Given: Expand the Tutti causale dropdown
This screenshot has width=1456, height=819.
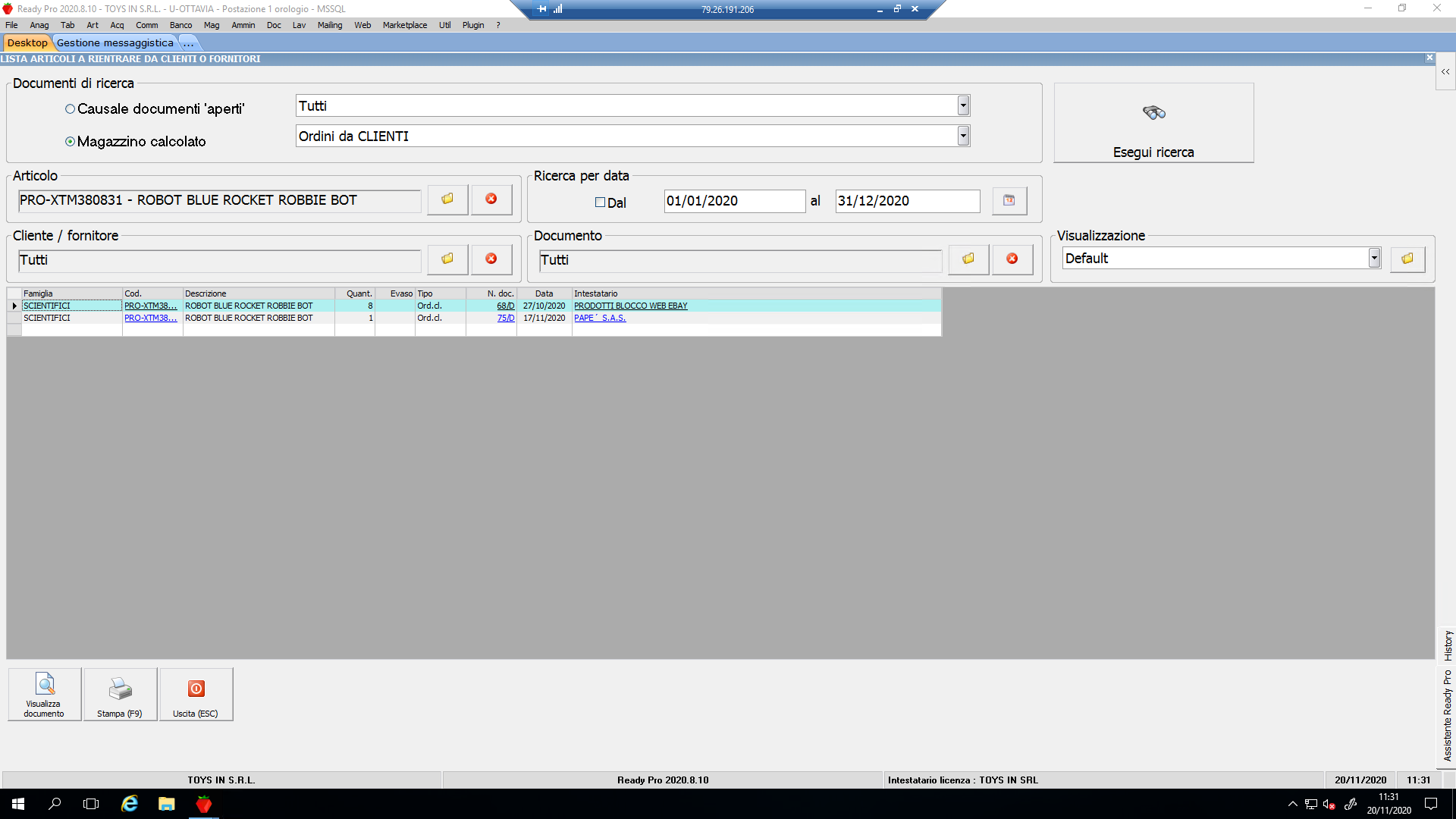Looking at the screenshot, I should (x=963, y=106).
